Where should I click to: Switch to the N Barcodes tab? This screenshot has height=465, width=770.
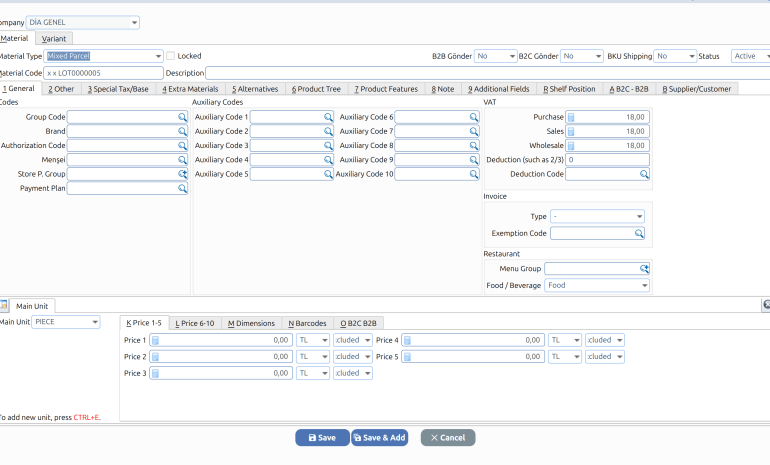pos(307,323)
